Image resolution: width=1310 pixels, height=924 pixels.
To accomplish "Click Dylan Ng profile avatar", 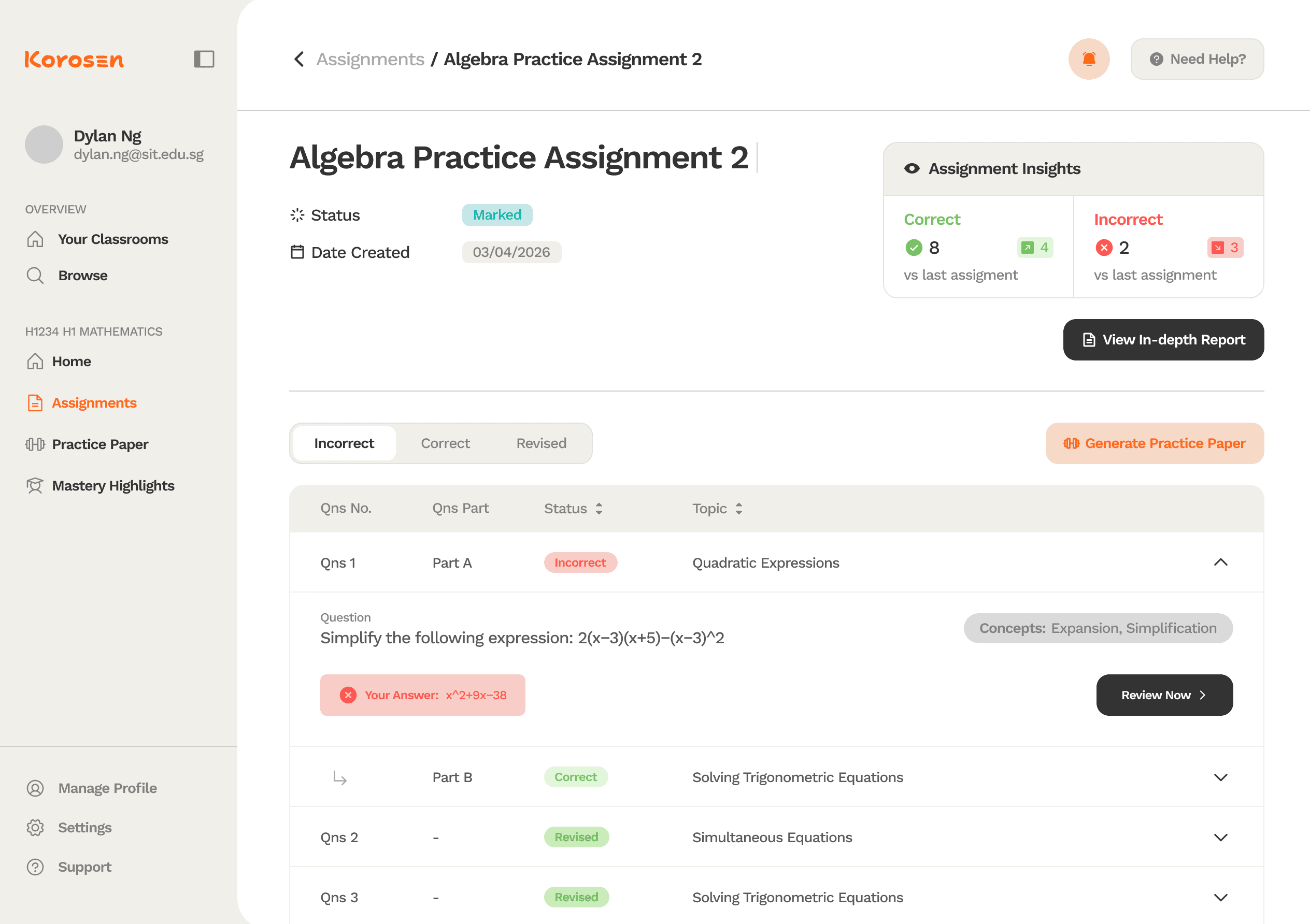I will [x=44, y=145].
